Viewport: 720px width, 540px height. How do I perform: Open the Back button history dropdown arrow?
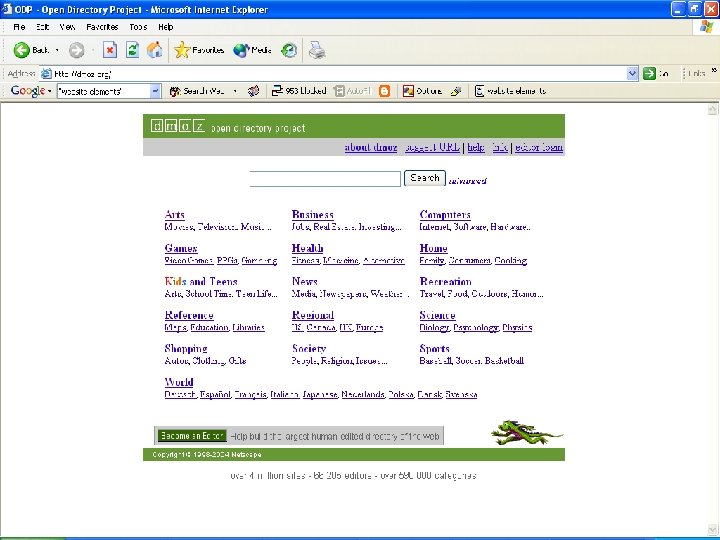coord(57,50)
